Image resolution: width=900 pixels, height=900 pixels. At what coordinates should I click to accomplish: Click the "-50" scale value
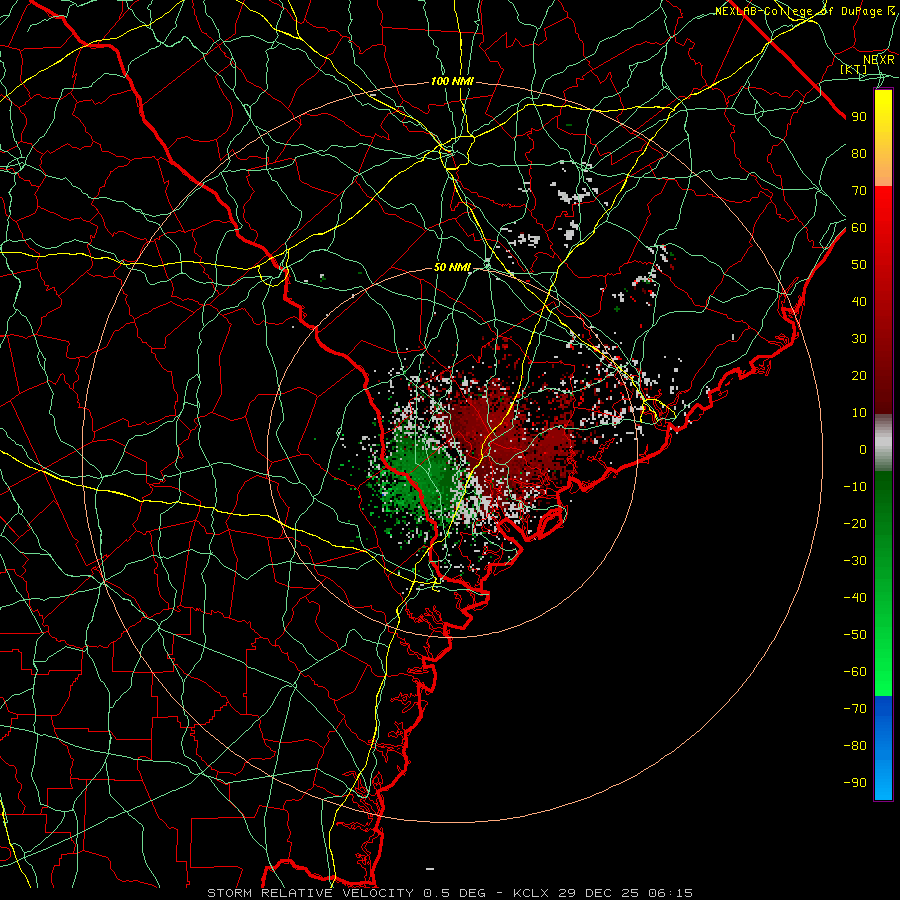tap(855, 635)
